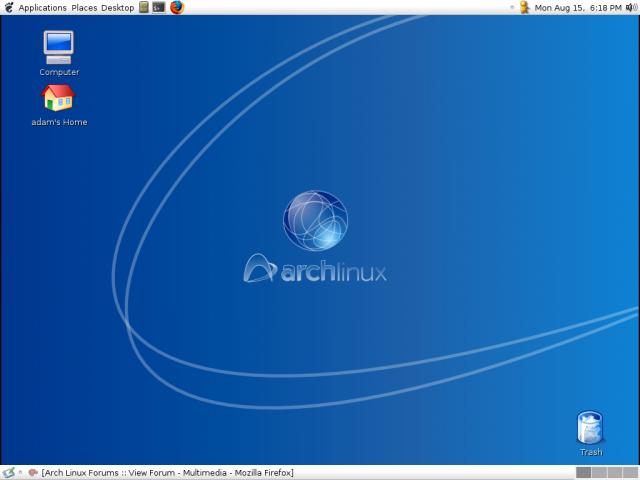Click the yellow buddy figure tray icon

[524, 7]
